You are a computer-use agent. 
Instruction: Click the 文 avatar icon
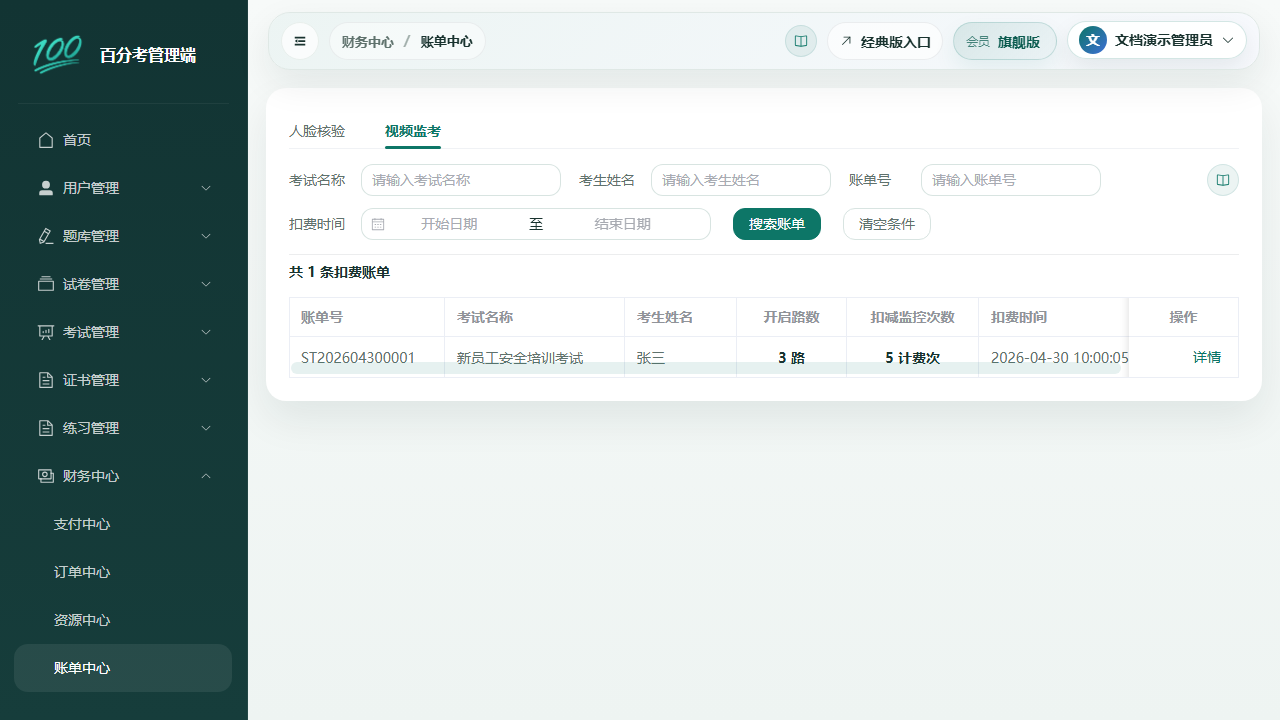[1093, 40]
